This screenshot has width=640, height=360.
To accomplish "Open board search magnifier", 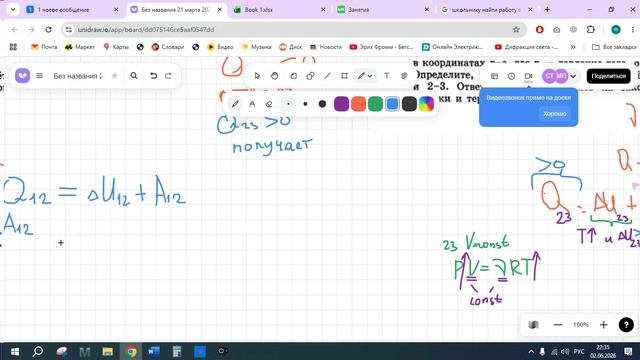I will pos(134,76).
